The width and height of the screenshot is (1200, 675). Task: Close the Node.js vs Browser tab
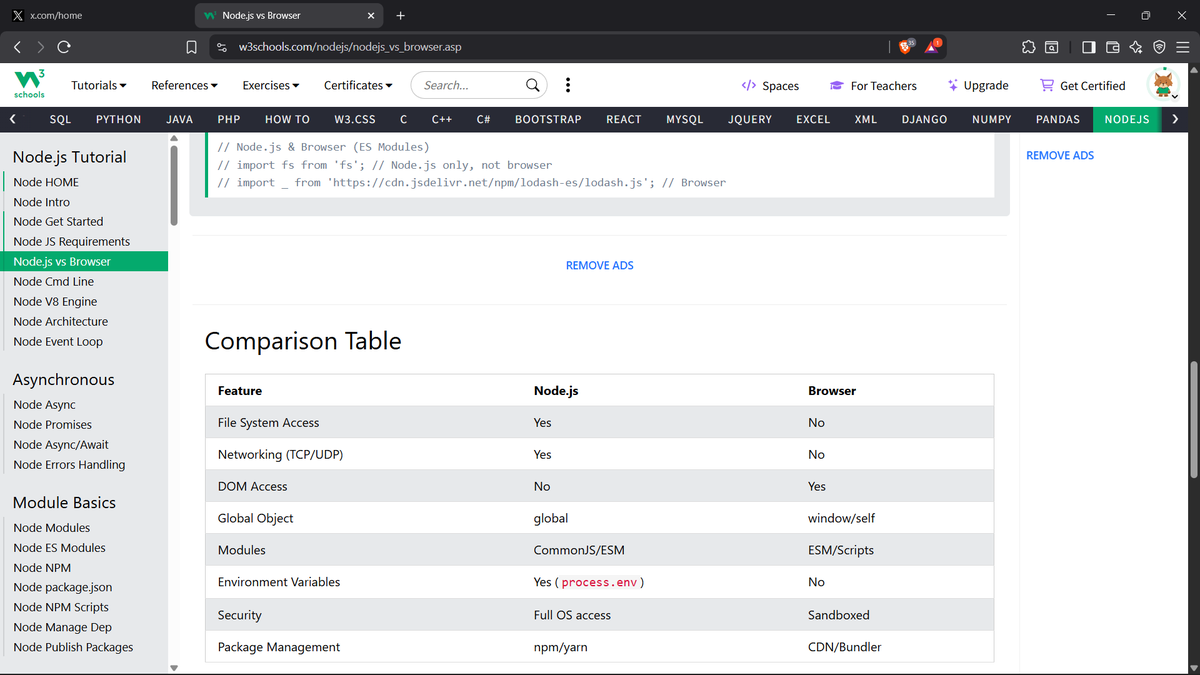[x=370, y=16]
